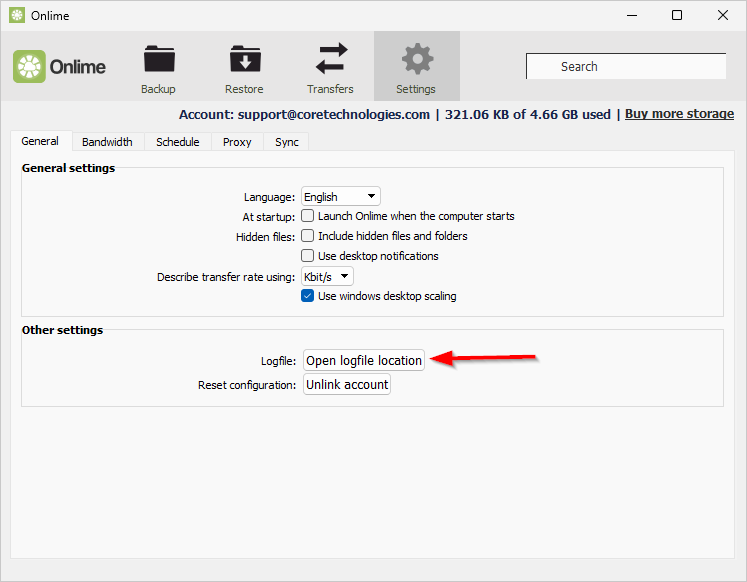Maximize the Onlime window
This screenshot has width=747, height=582.
[x=676, y=15]
